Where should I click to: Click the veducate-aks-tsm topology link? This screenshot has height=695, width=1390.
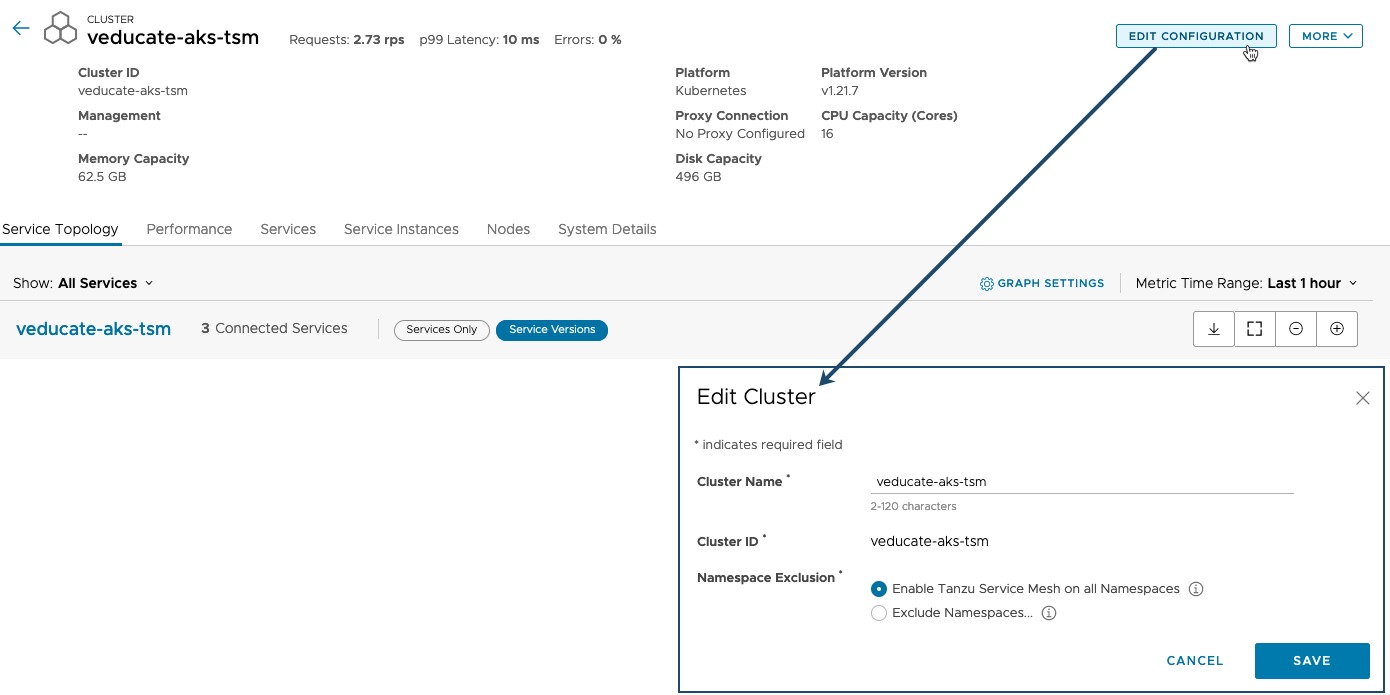tap(93, 329)
